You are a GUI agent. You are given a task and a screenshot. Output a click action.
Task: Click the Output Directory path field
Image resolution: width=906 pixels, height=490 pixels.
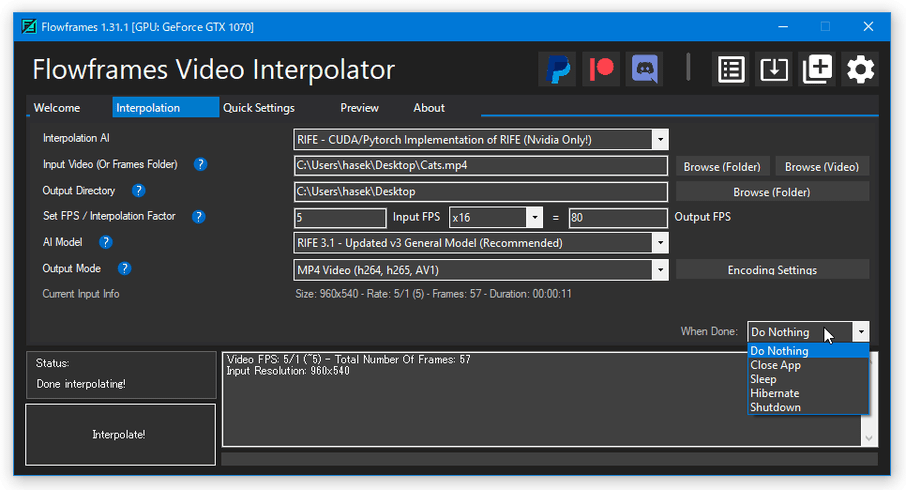[x=481, y=191]
